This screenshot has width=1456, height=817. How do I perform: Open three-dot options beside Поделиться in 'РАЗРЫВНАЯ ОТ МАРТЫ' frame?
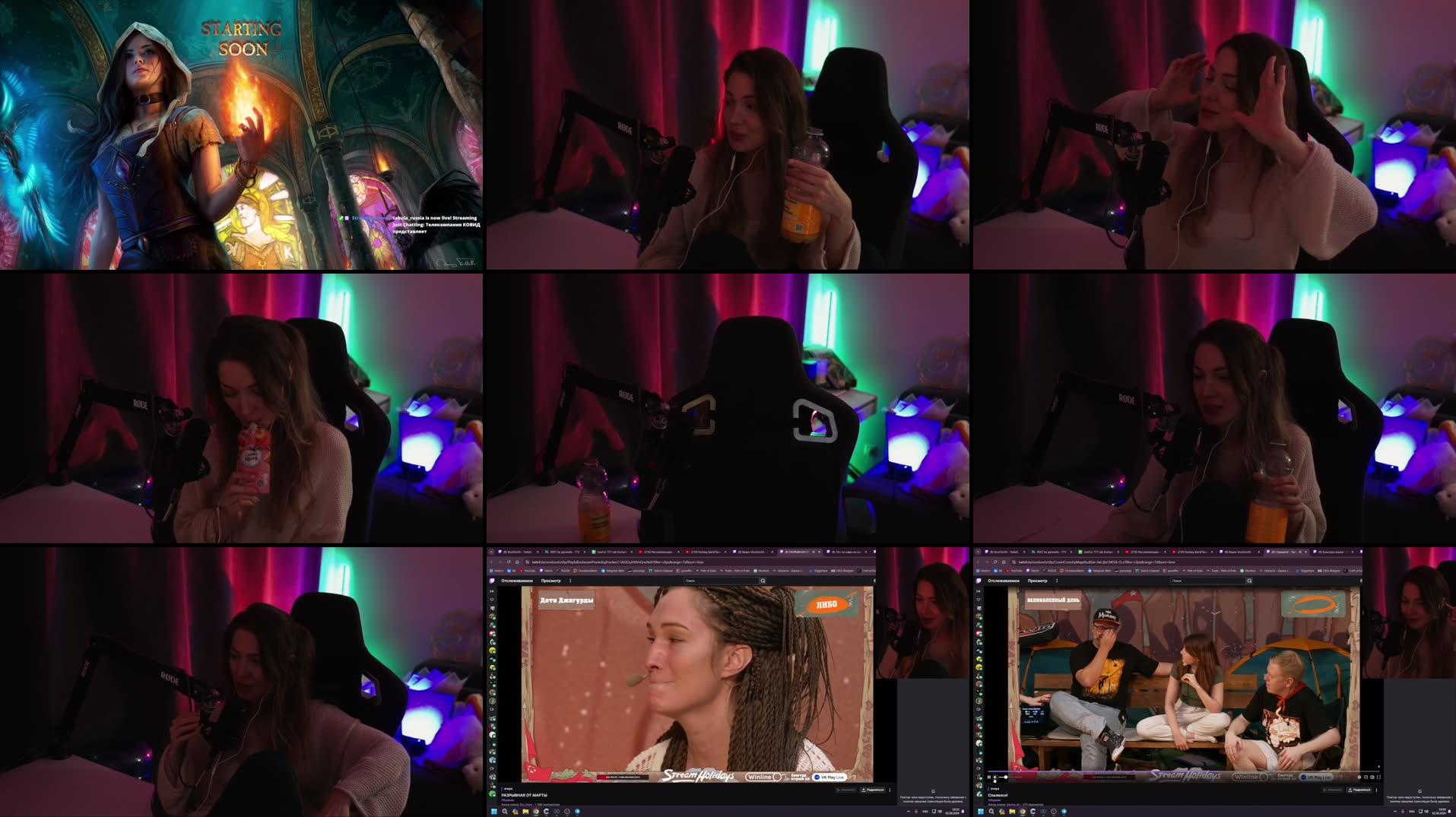(890, 790)
